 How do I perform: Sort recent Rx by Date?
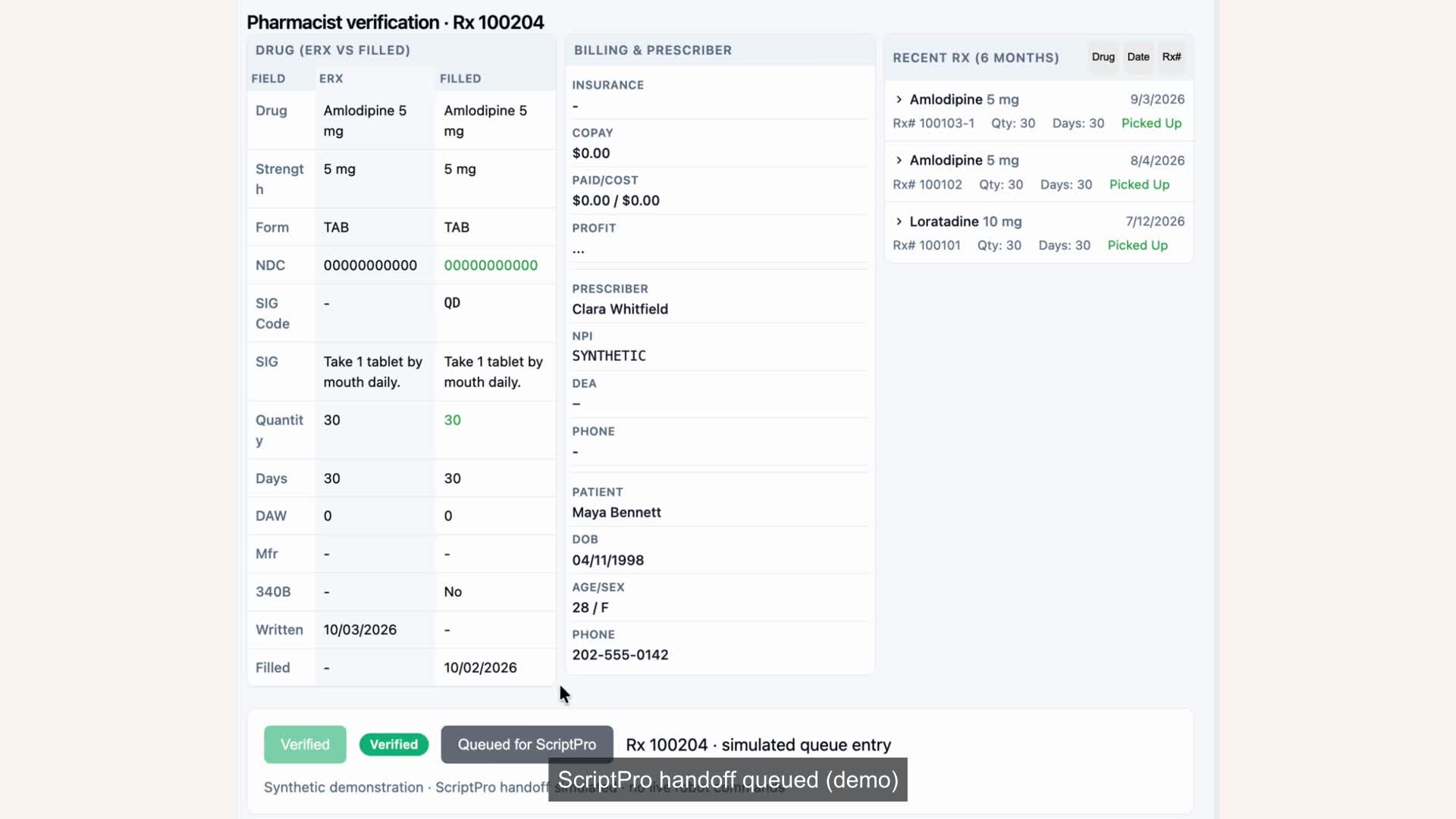pos(1137,57)
